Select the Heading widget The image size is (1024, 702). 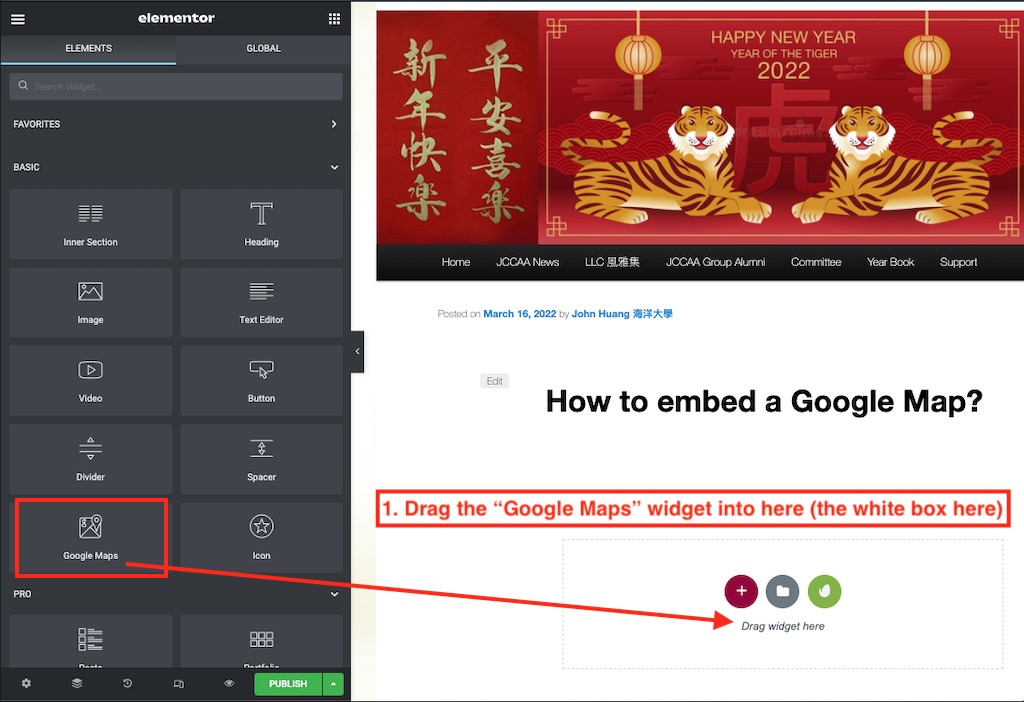click(261, 224)
